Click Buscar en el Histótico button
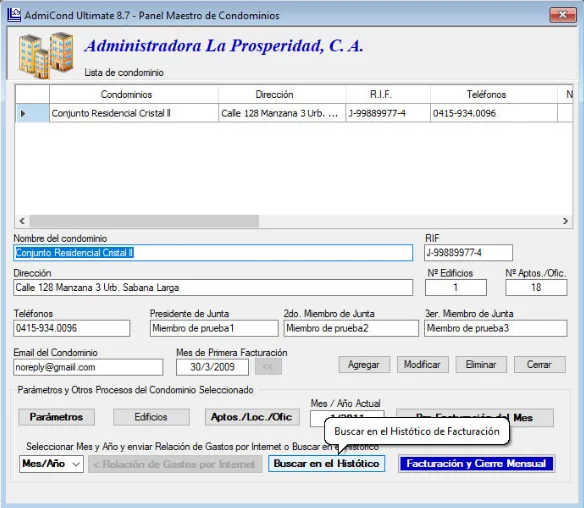Image resolution: width=584 pixels, height=508 pixels. pos(326,464)
